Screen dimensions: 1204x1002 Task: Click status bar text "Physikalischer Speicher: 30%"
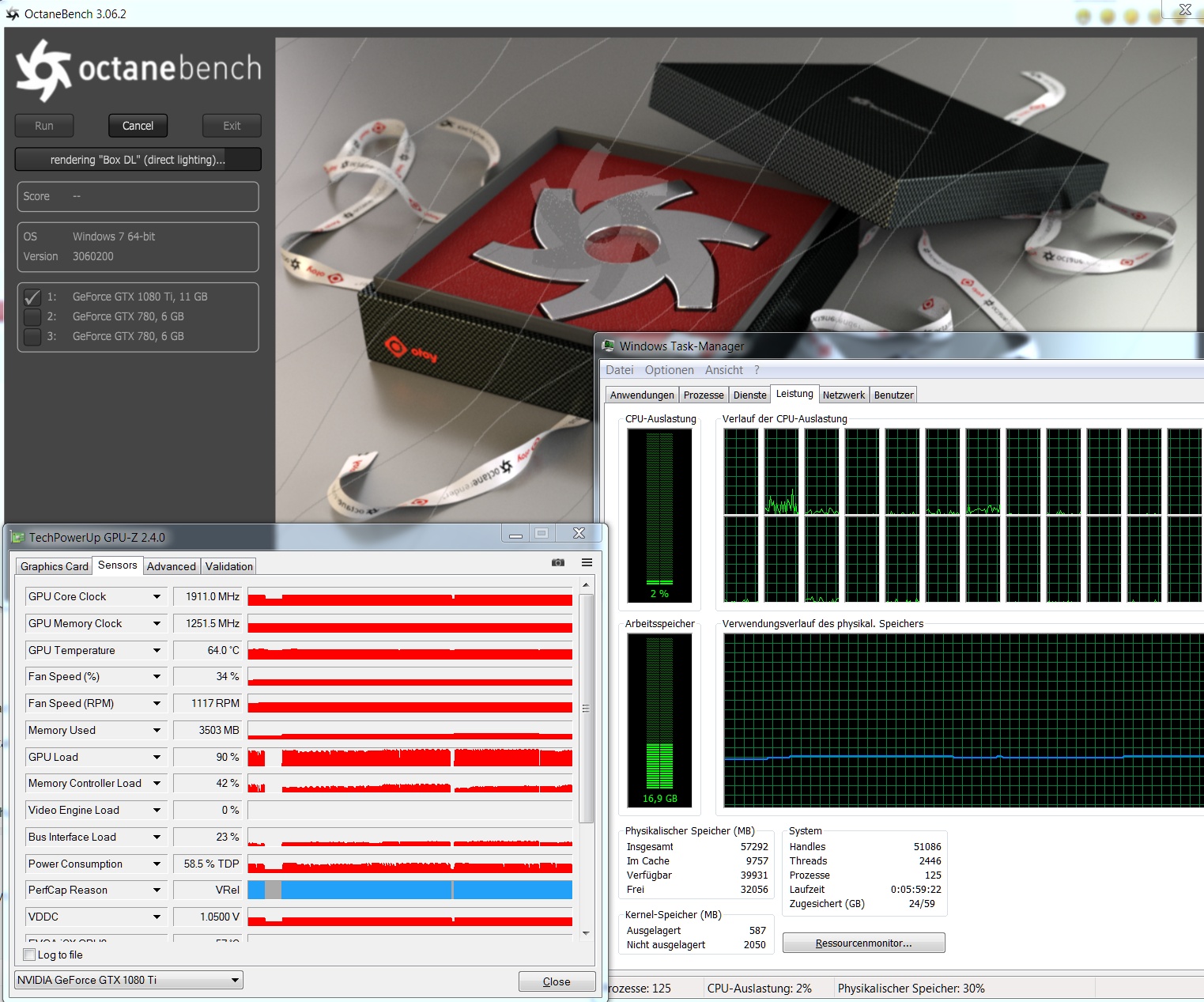coord(911,989)
